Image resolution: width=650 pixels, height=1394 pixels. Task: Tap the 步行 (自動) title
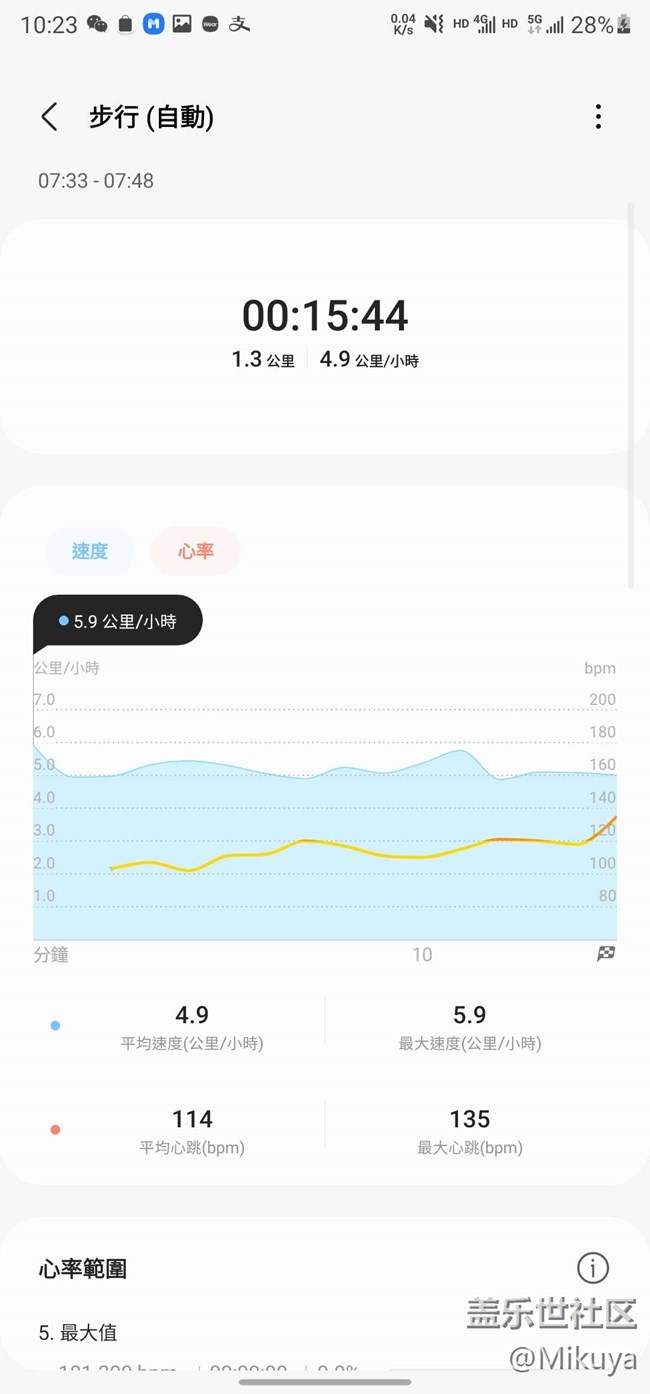[152, 117]
